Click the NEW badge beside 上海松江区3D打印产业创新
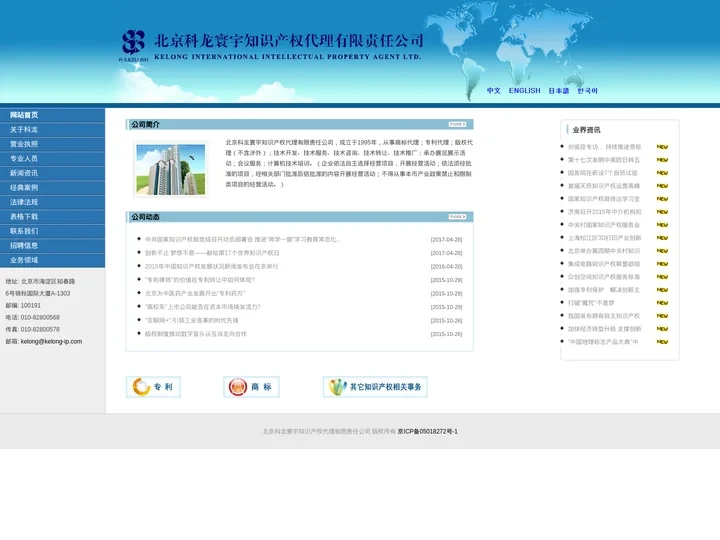Screen dimensions: 720x540 [662, 238]
